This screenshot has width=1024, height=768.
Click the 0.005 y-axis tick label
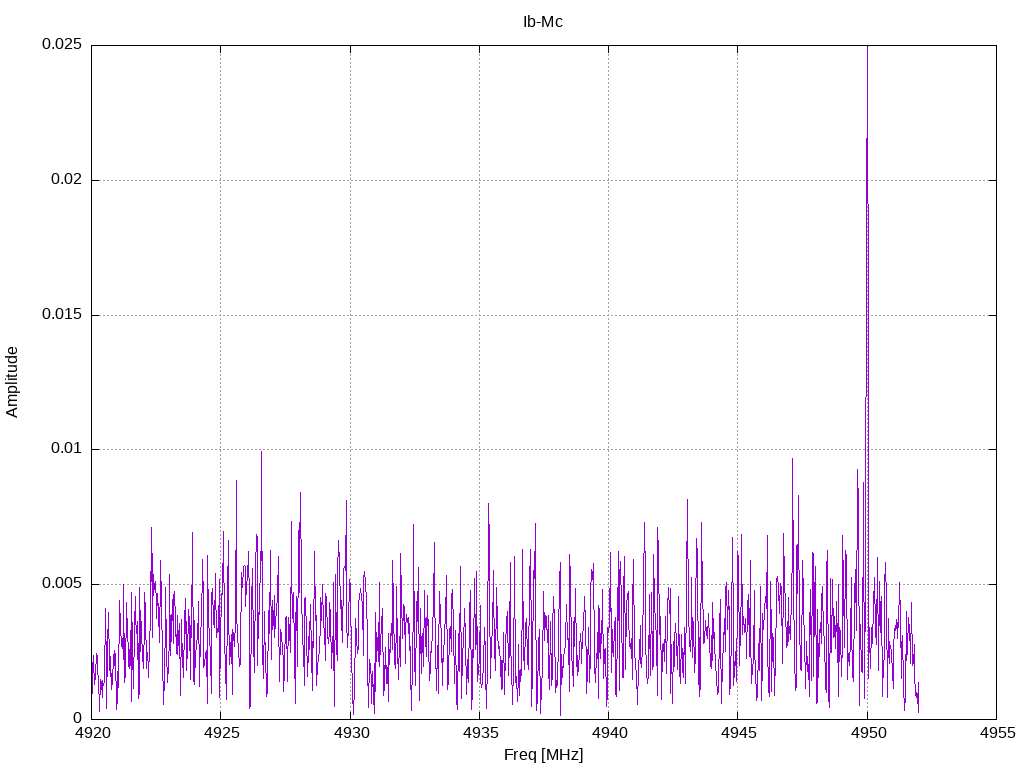tap(61, 584)
